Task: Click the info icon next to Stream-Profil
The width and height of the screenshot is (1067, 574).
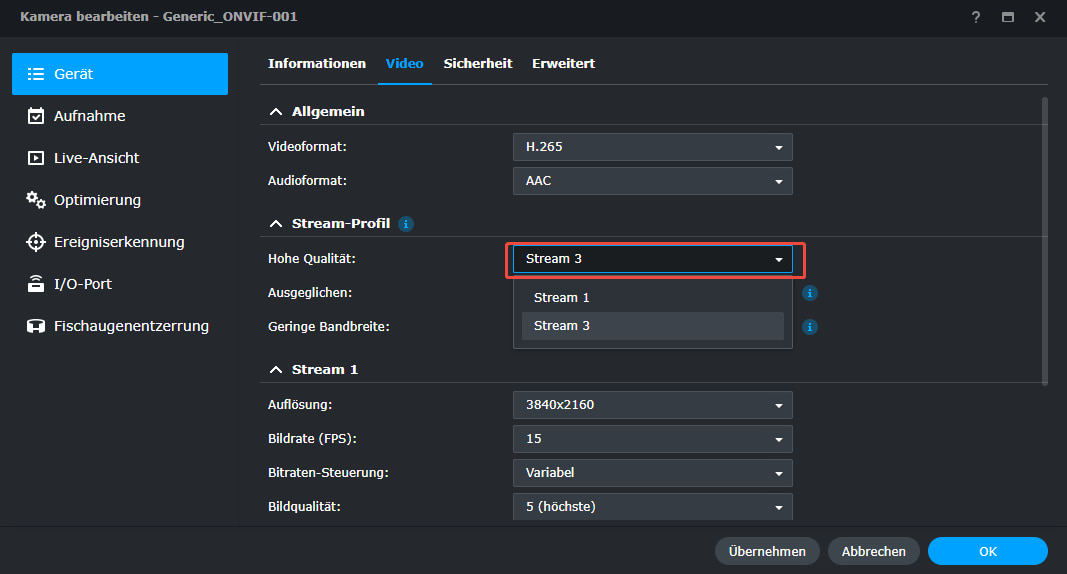Action: [x=406, y=224]
